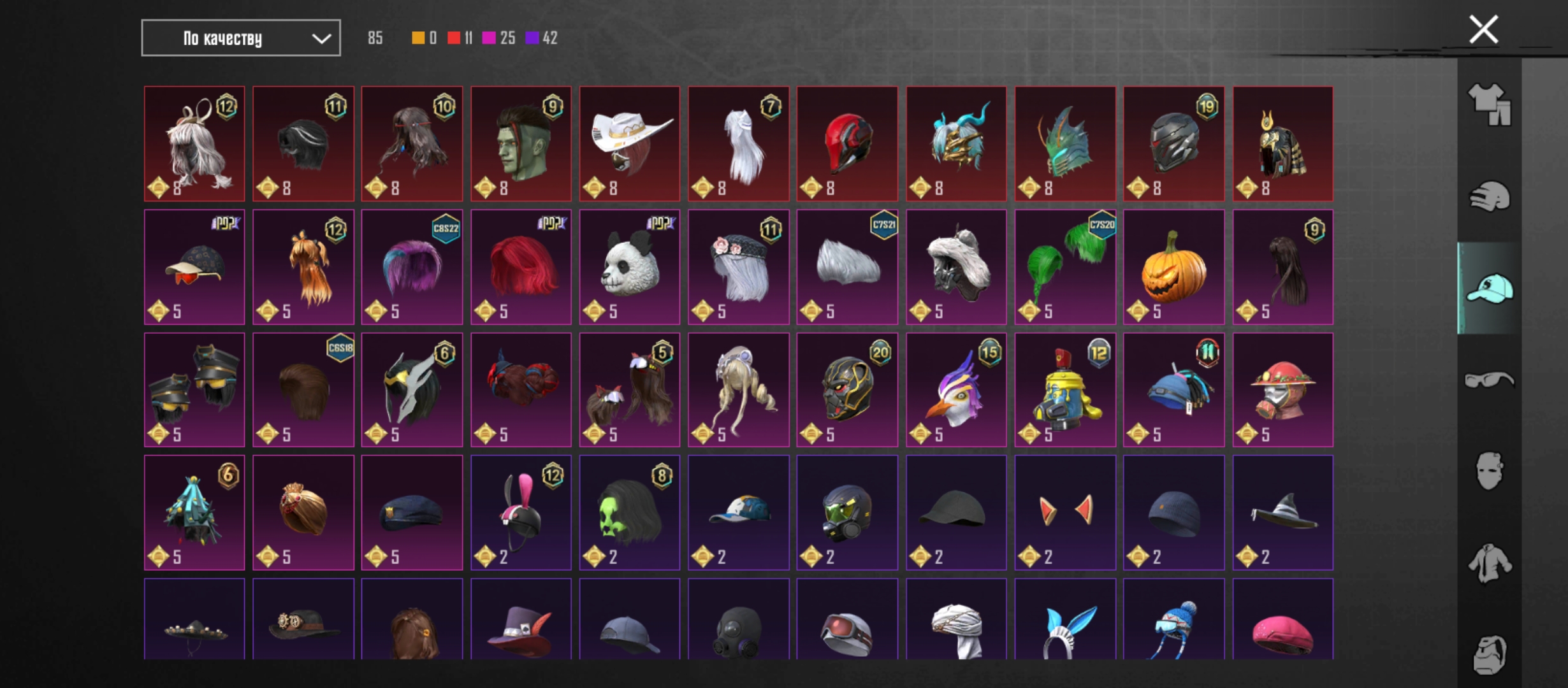Choose the pink bunny ears helmet item

[521, 513]
